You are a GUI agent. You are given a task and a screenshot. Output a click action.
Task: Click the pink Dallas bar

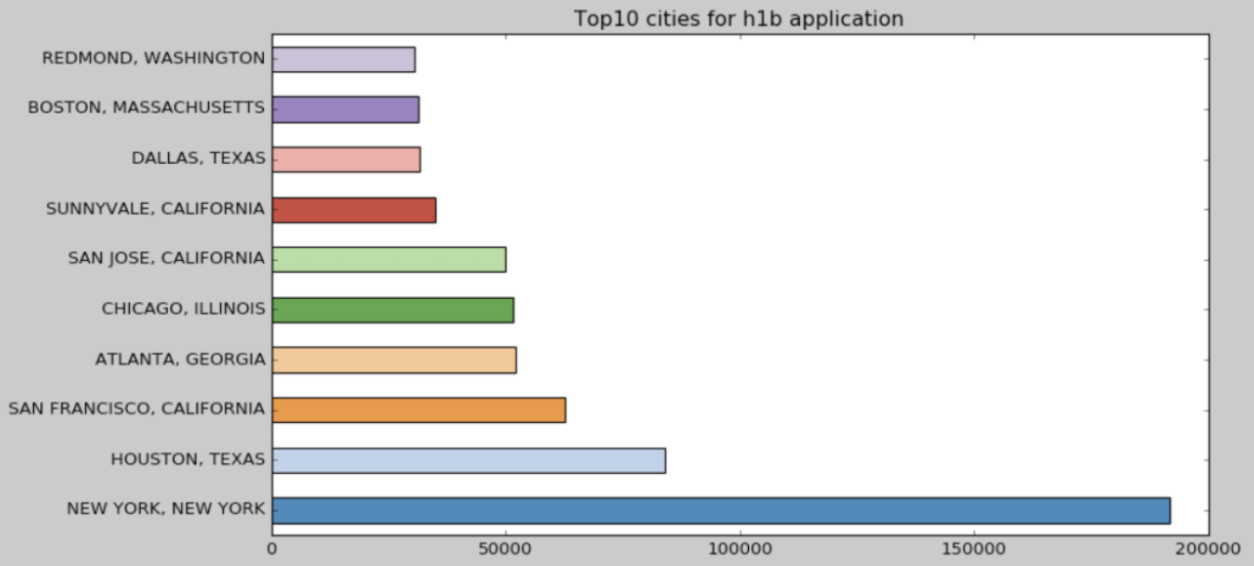346,159
